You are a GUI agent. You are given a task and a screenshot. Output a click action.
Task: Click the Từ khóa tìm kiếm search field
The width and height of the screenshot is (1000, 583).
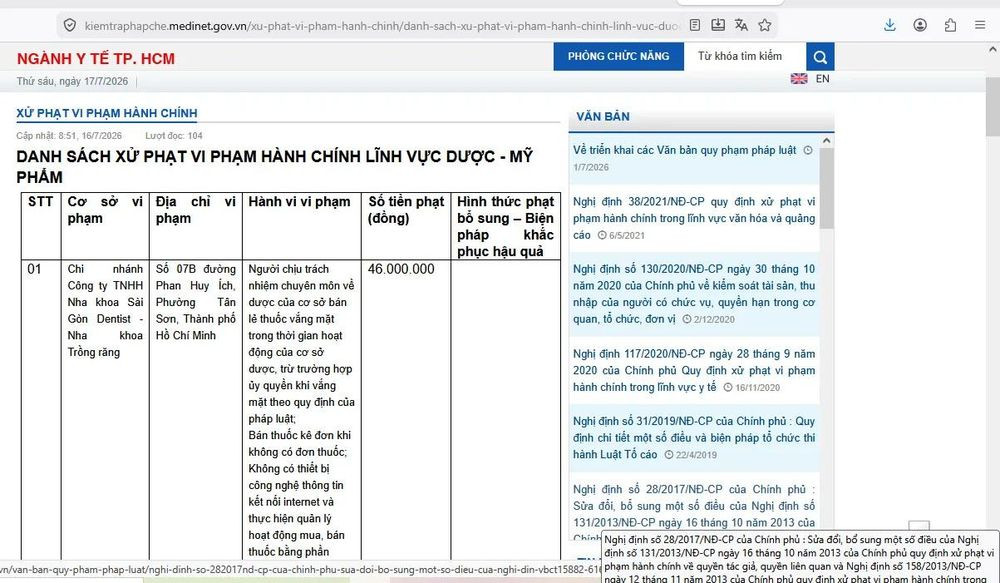(x=745, y=56)
